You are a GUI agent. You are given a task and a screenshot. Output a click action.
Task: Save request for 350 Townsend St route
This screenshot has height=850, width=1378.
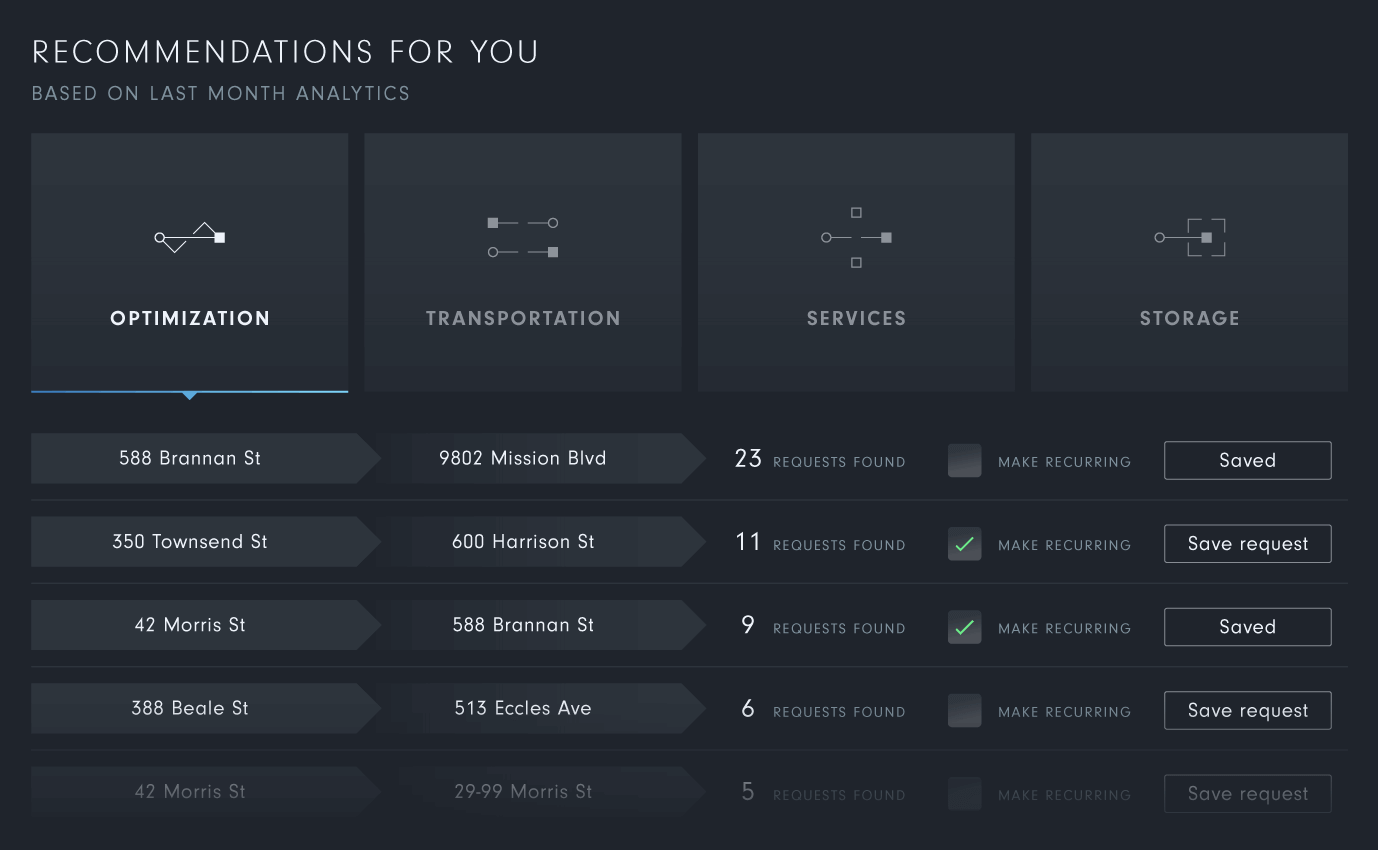point(1248,544)
